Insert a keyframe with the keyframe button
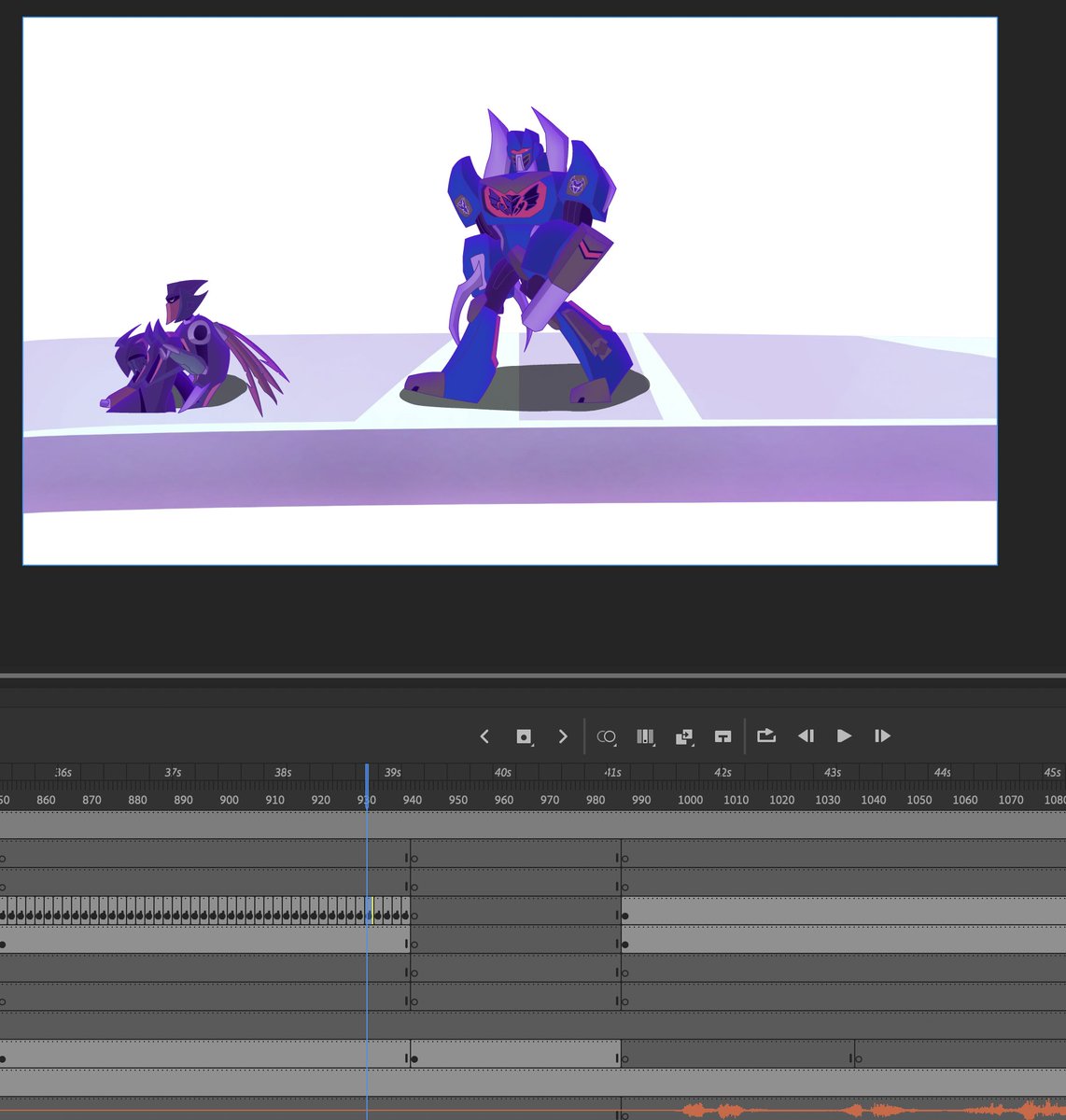Screen dimensions: 1066x1120 click(x=524, y=736)
